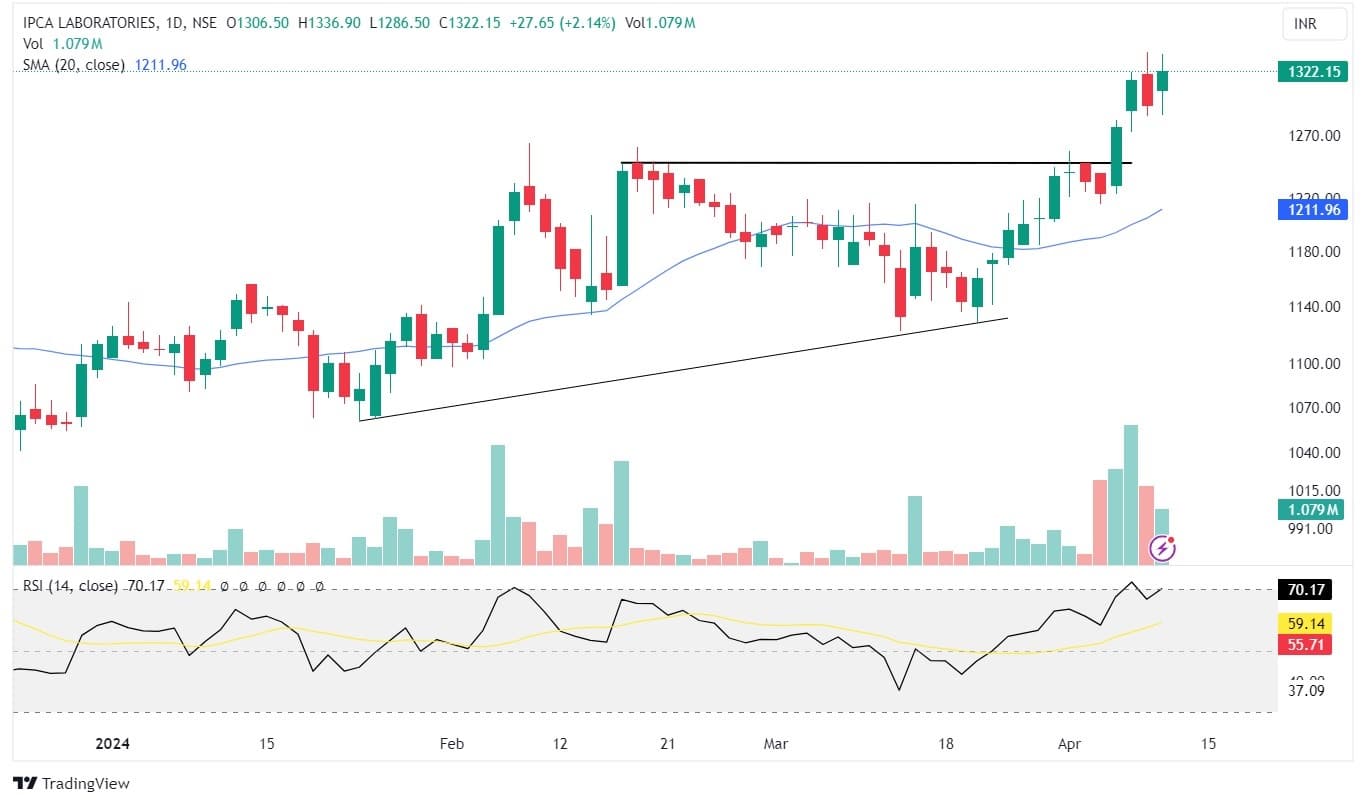
Task: Click the latest green candlestick
Action: (1162, 81)
